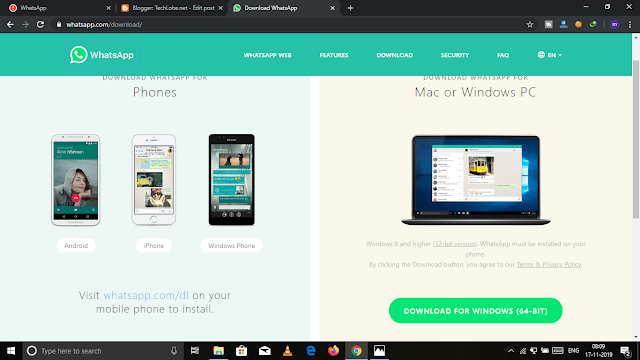Reload the current page
This screenshot has width=640, height=360.
(40, 24)
